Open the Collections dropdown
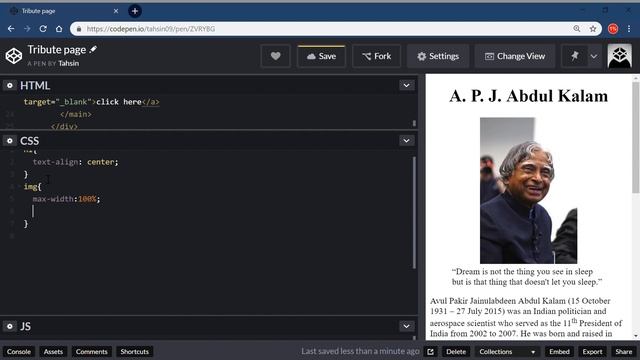The width and height of the screenshot is (640, 360). click(507, 351)
